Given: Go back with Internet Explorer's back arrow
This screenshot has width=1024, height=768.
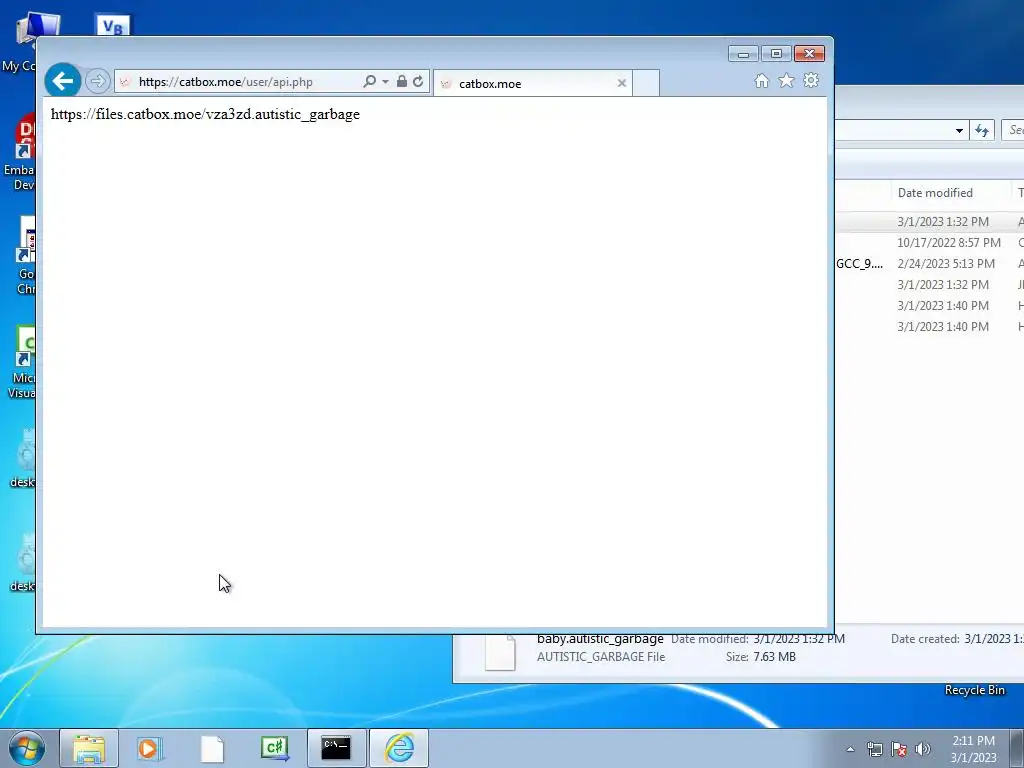Looking at the screenshot, I should coord(63,81).
